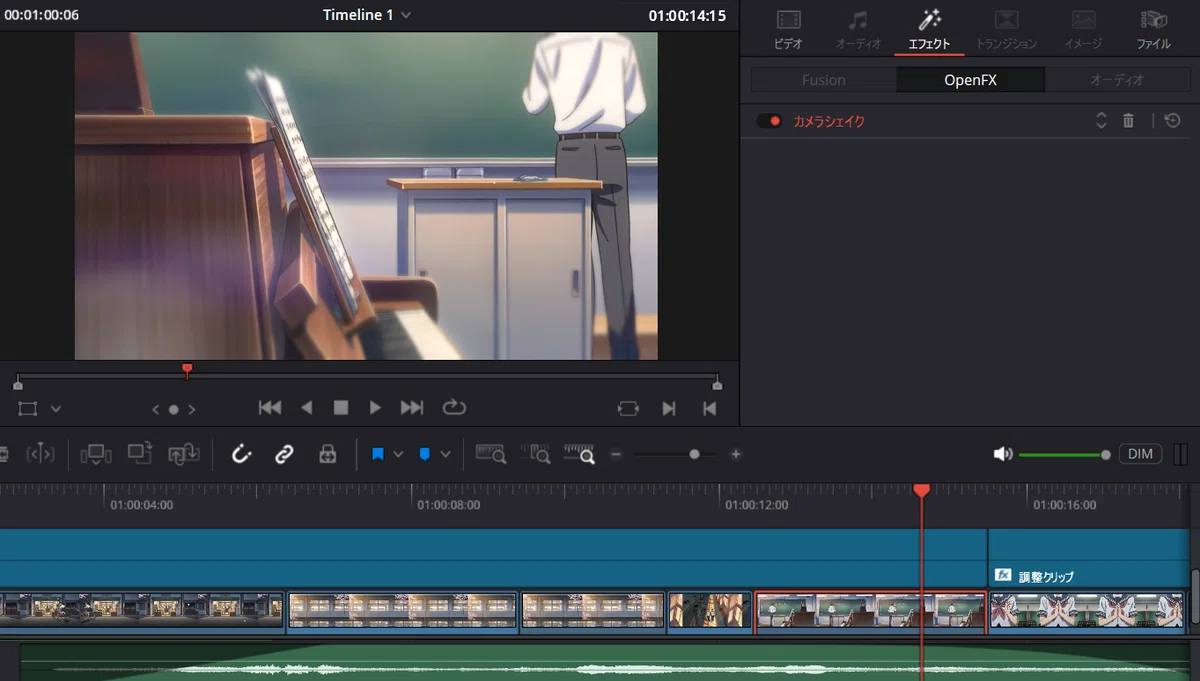
Task: Toggle the DIM audio button
Action: click(1140, 454)
